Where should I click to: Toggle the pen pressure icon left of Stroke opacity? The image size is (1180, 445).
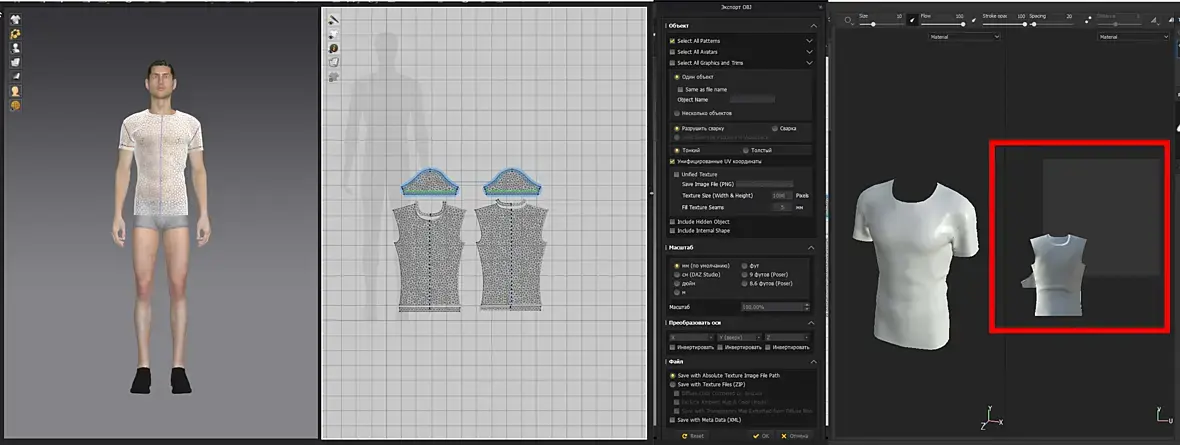coord(974,22)
